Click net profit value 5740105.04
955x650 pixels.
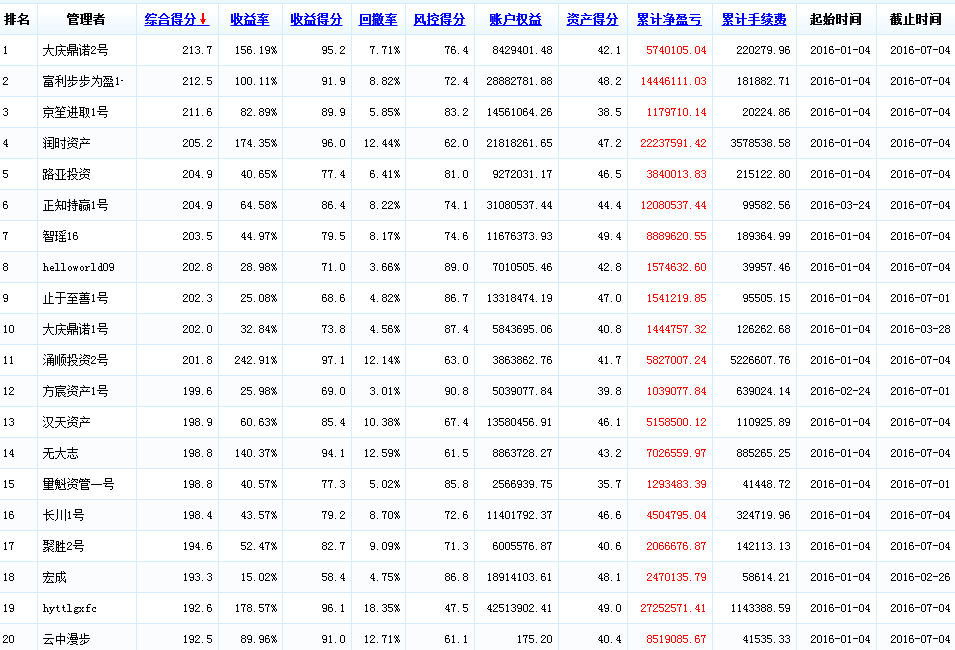(676, 50)
